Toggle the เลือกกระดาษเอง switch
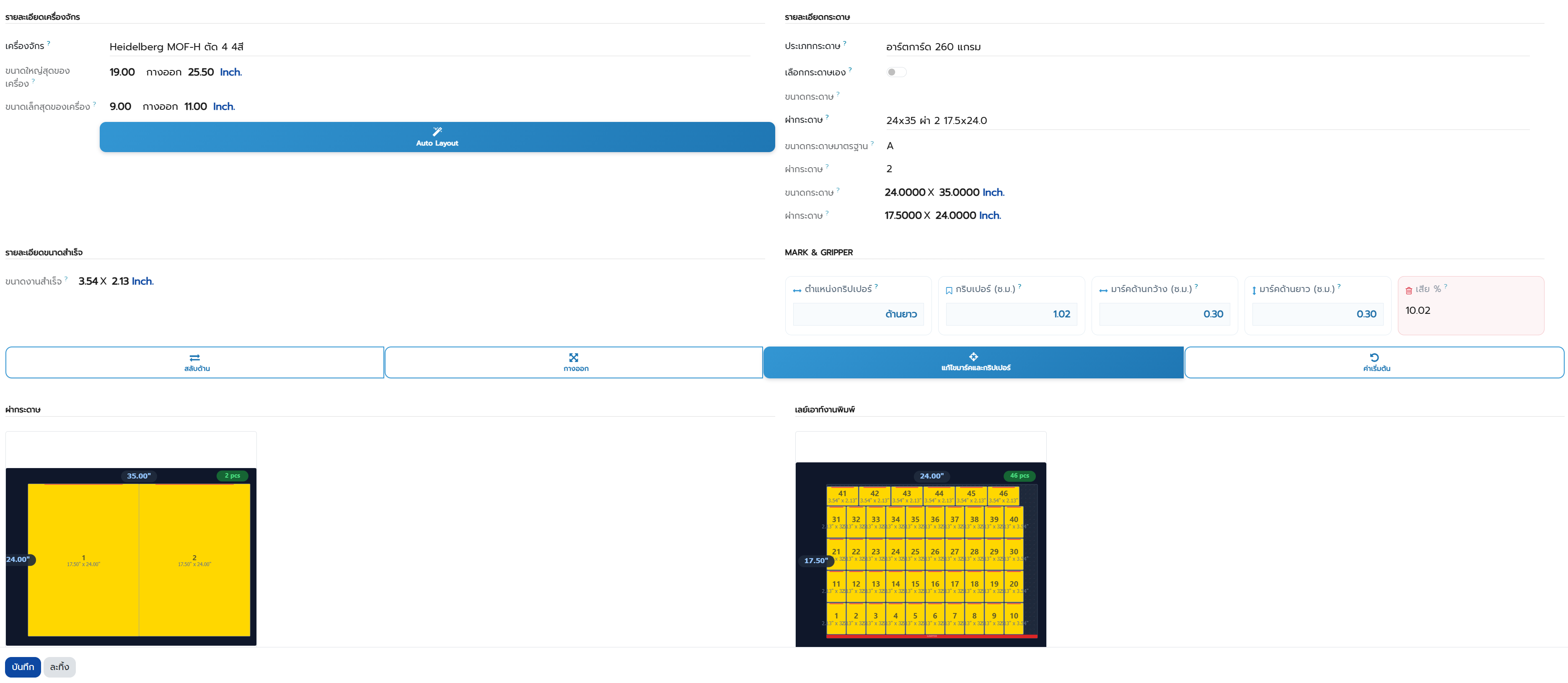 896,72
